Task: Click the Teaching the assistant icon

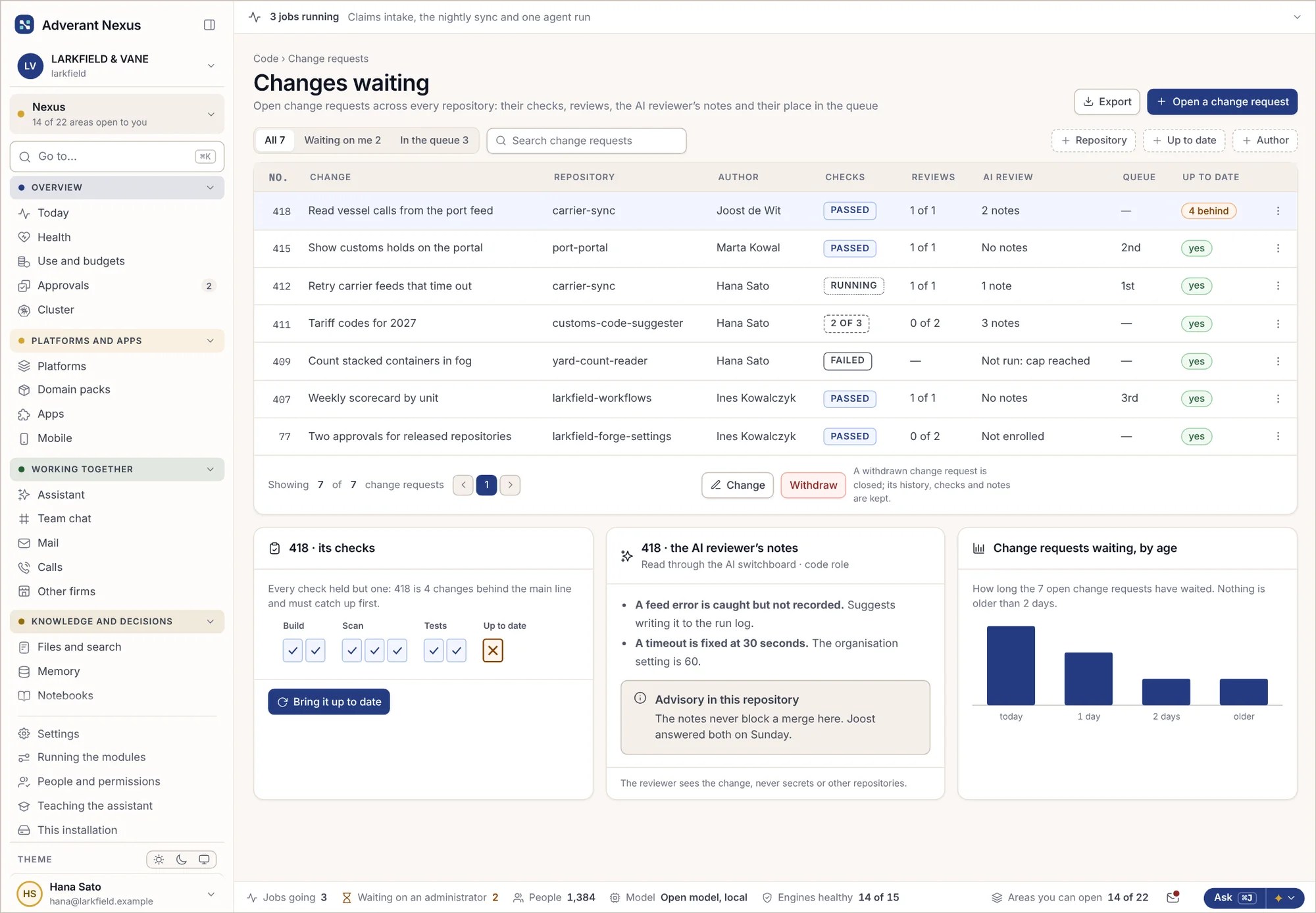Action: pos(24,806)
